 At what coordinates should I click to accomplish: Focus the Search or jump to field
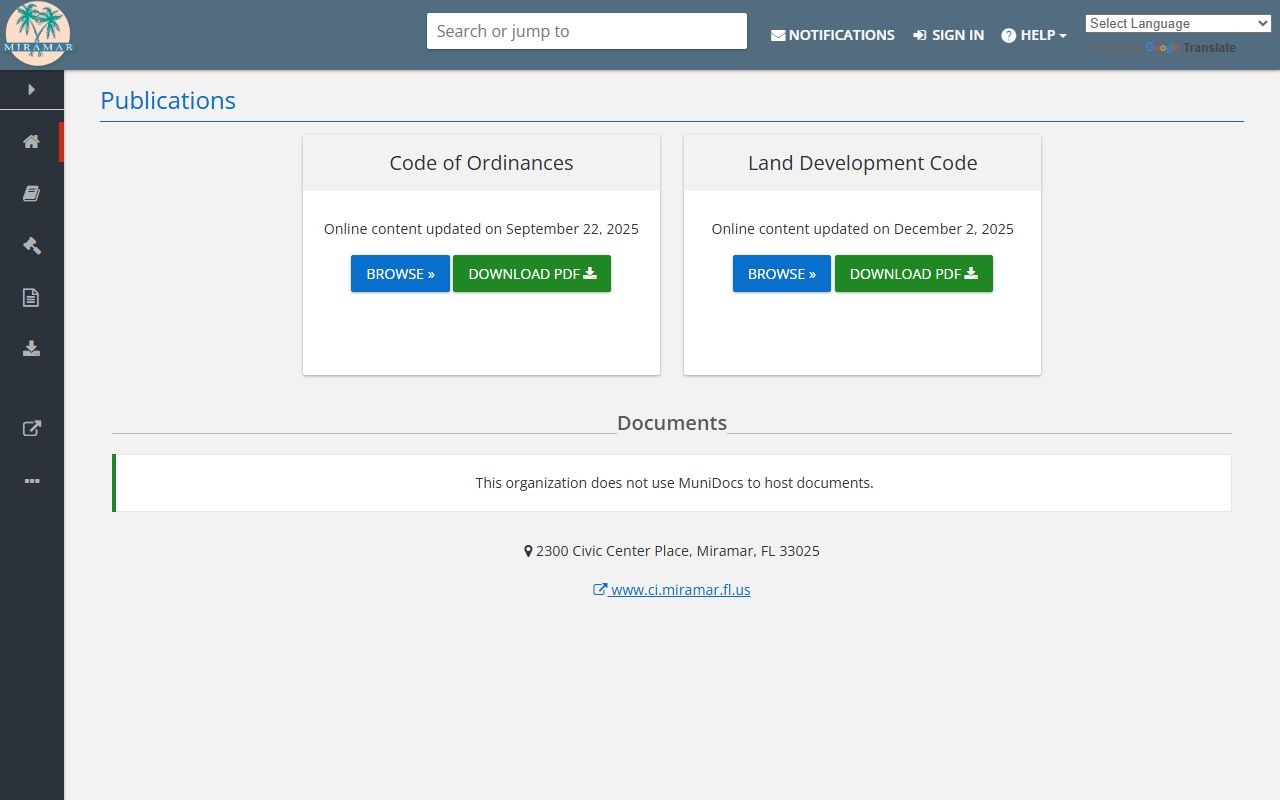(586, 31)
